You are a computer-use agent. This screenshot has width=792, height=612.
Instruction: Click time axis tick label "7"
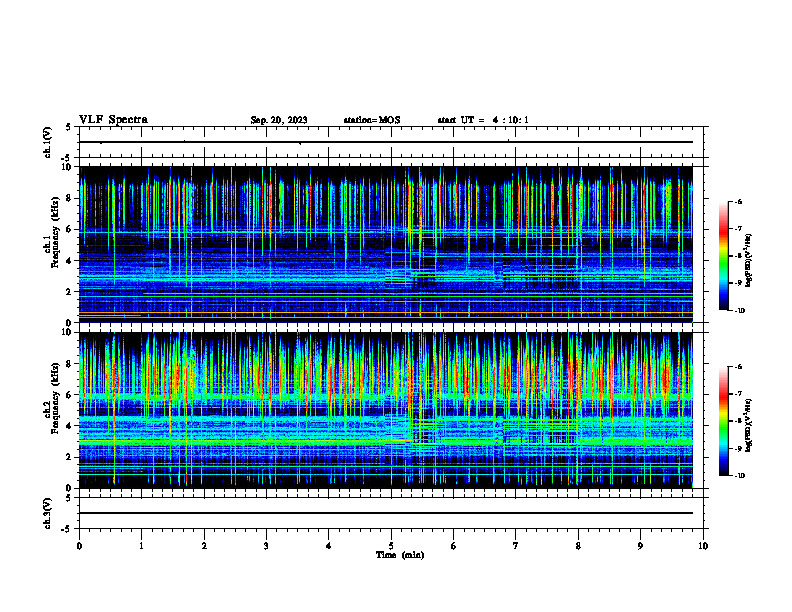[x=516, y=546]
